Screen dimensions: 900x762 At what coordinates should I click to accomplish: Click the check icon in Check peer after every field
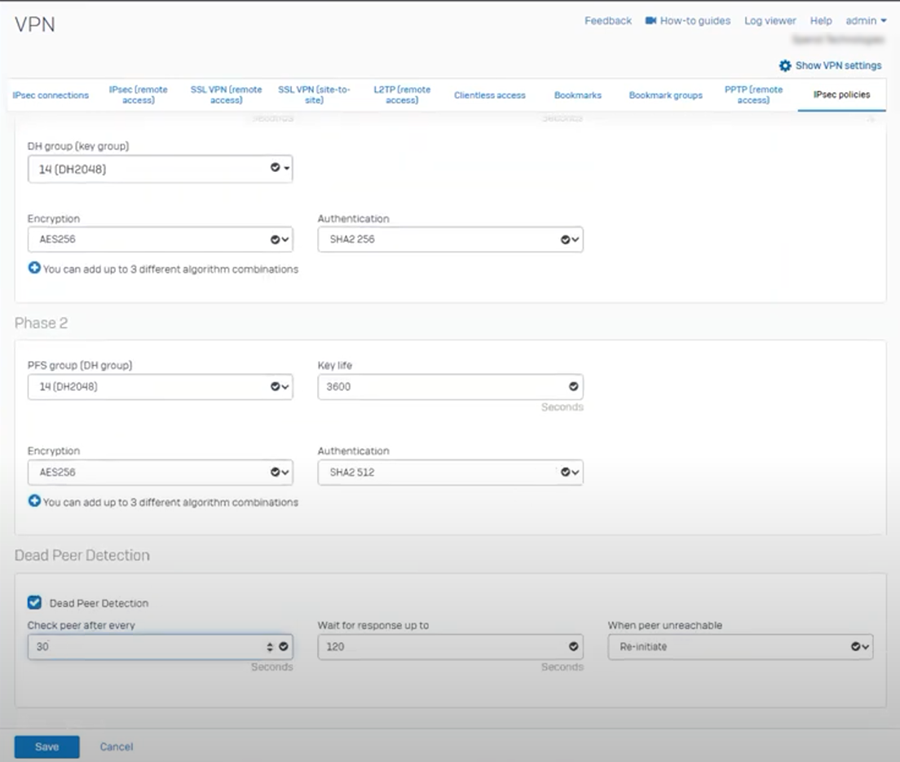pos(284,647)
